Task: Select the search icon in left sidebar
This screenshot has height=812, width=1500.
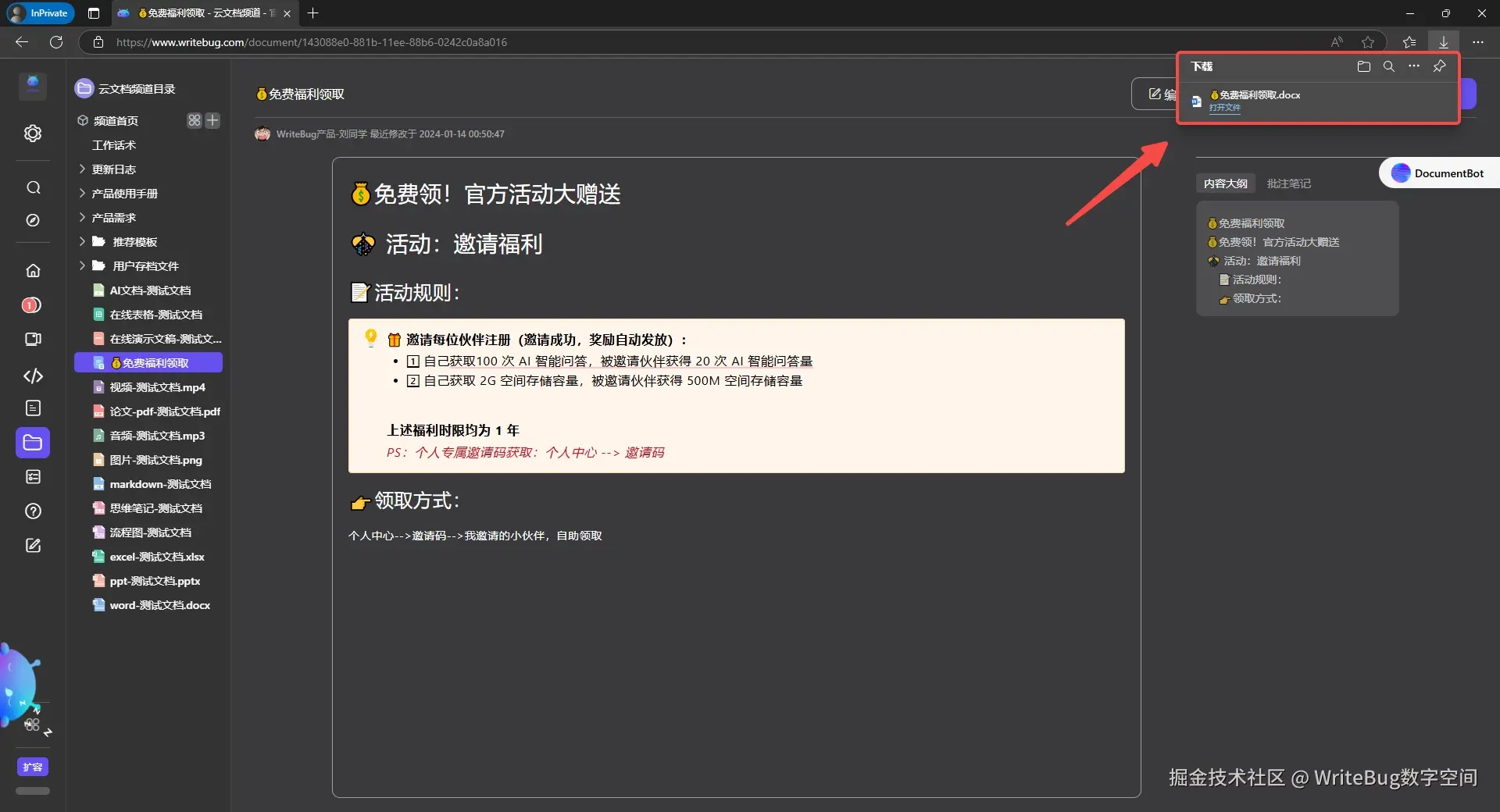Action: [32, 187]
